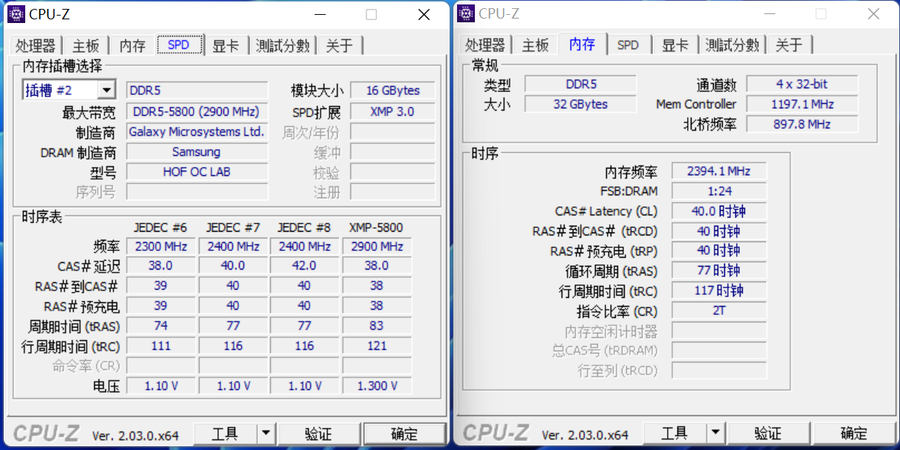Close the right CPU-Z window
The image size is (900, 450).
click(873, 14)
